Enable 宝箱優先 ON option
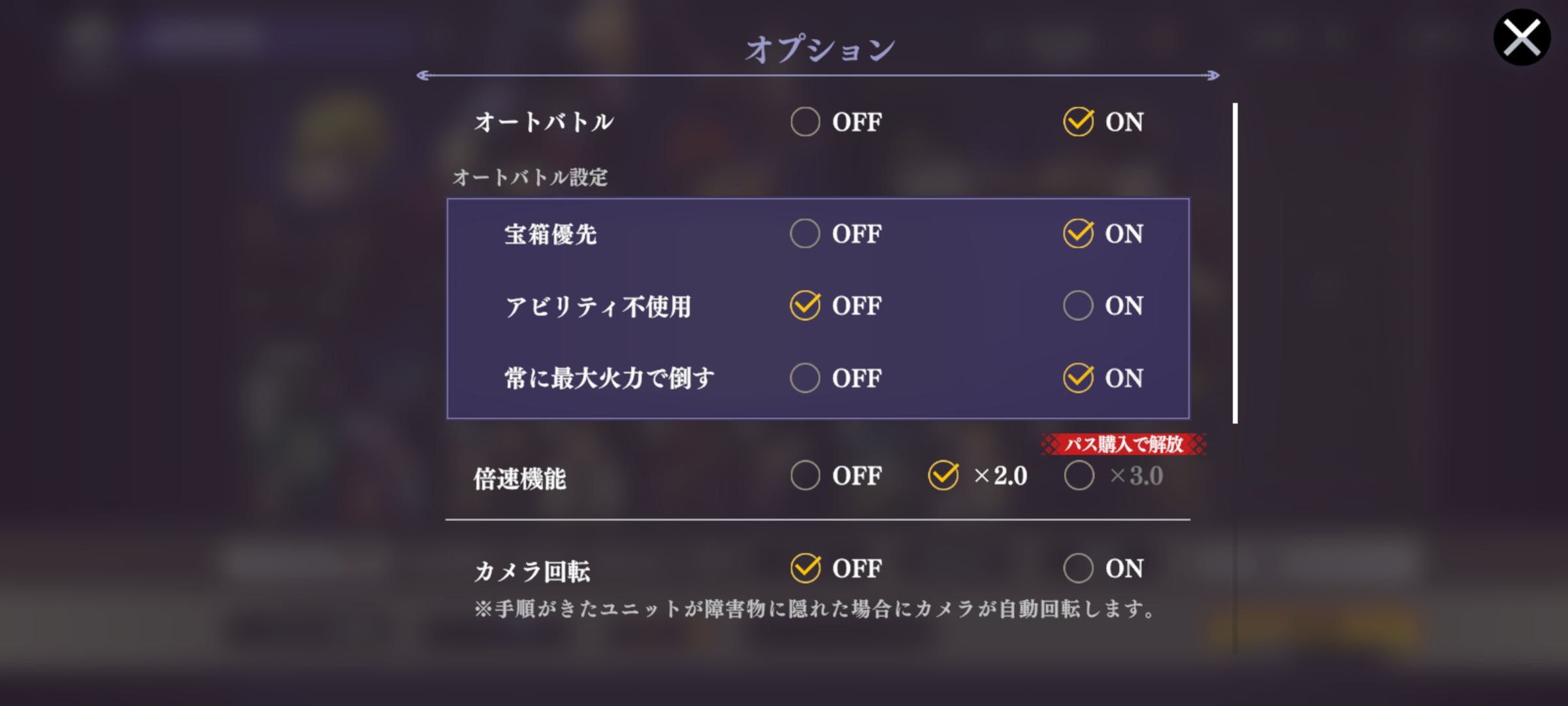This screenshot has width=1568, height=706. (1103, 233)
